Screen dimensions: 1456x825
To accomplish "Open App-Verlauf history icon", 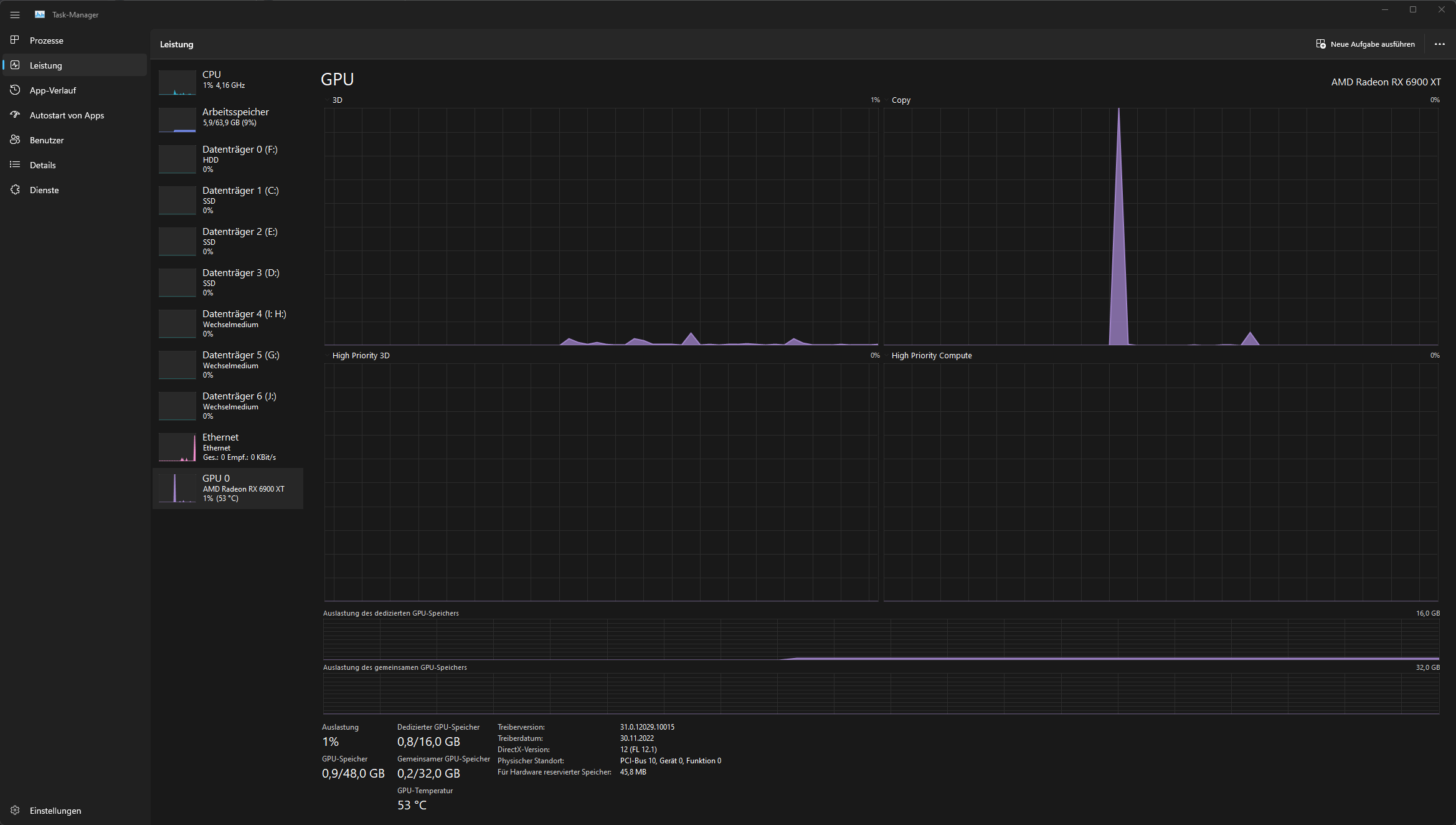I will click(x=15, y=90).
